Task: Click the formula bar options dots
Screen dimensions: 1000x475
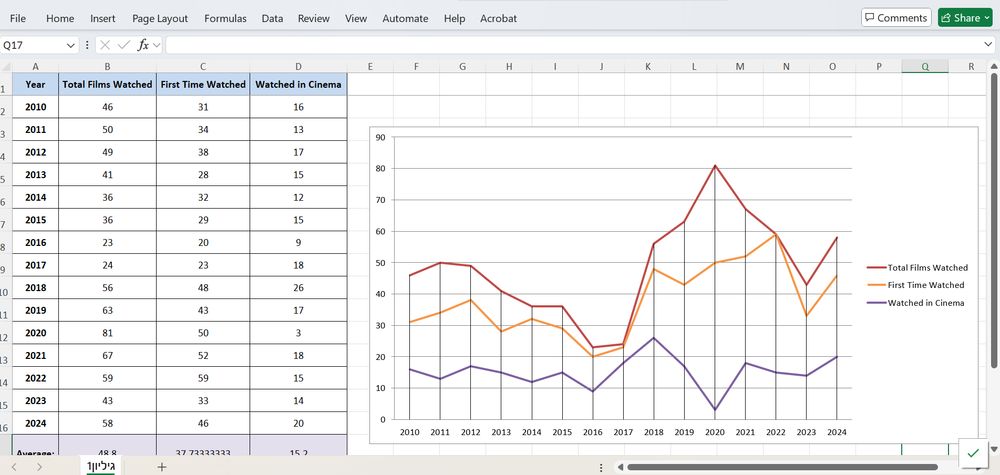Action: click(x=87, y=45)
